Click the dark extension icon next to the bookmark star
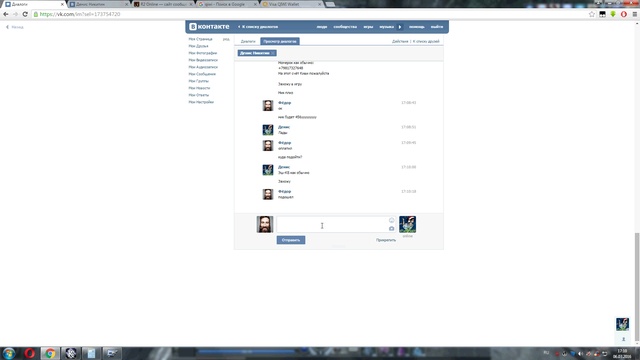Viewport: 640px width, 360px height. (602, 14)
